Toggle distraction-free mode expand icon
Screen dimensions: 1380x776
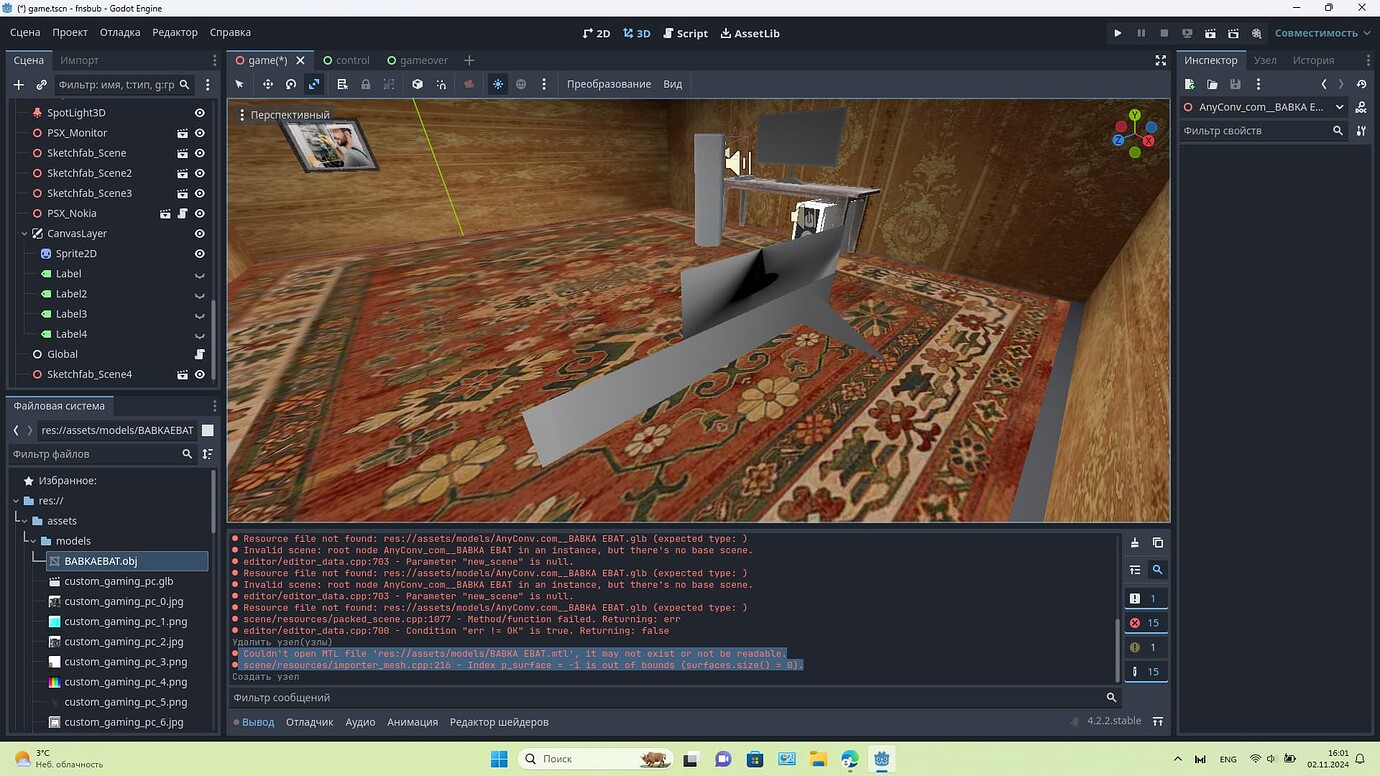click(1161, 60)
